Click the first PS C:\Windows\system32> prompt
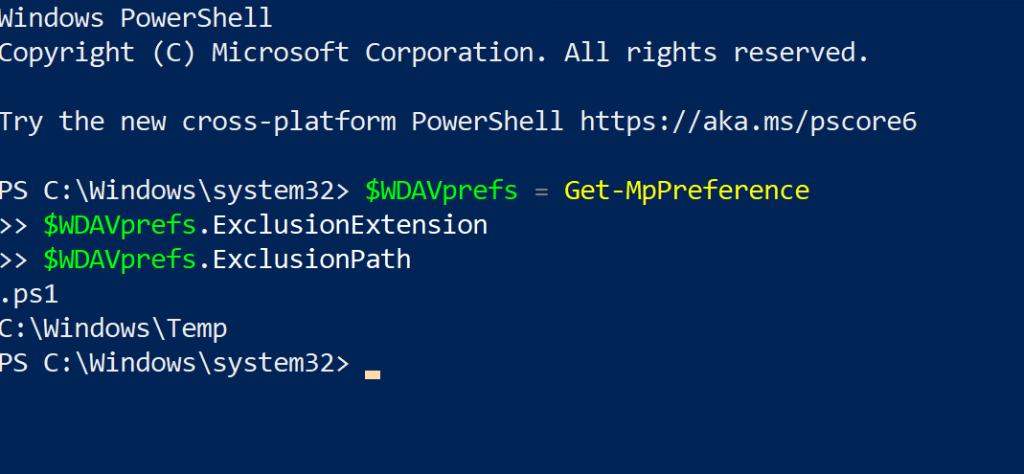This screenshot has height=474, width=1024. (173, 190)
